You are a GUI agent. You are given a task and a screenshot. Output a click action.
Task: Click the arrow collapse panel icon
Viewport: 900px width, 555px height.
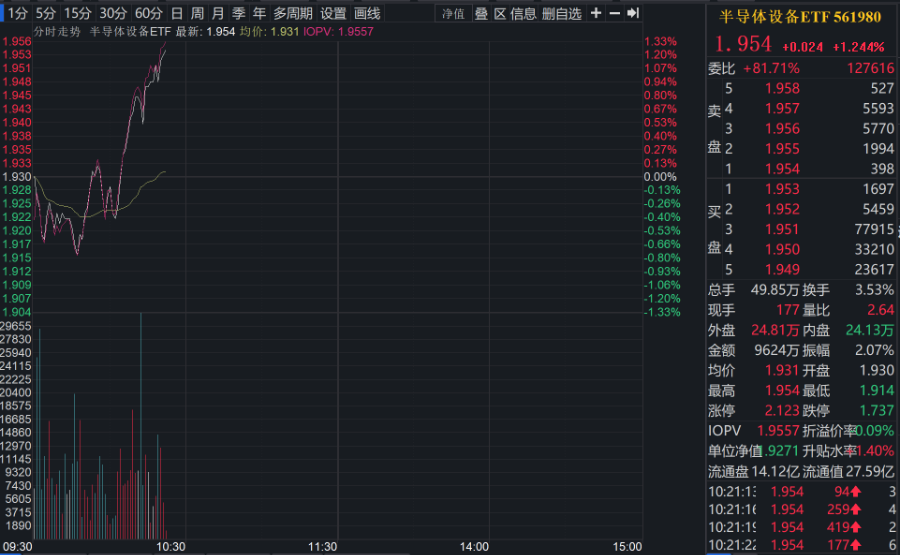point(633,13)
